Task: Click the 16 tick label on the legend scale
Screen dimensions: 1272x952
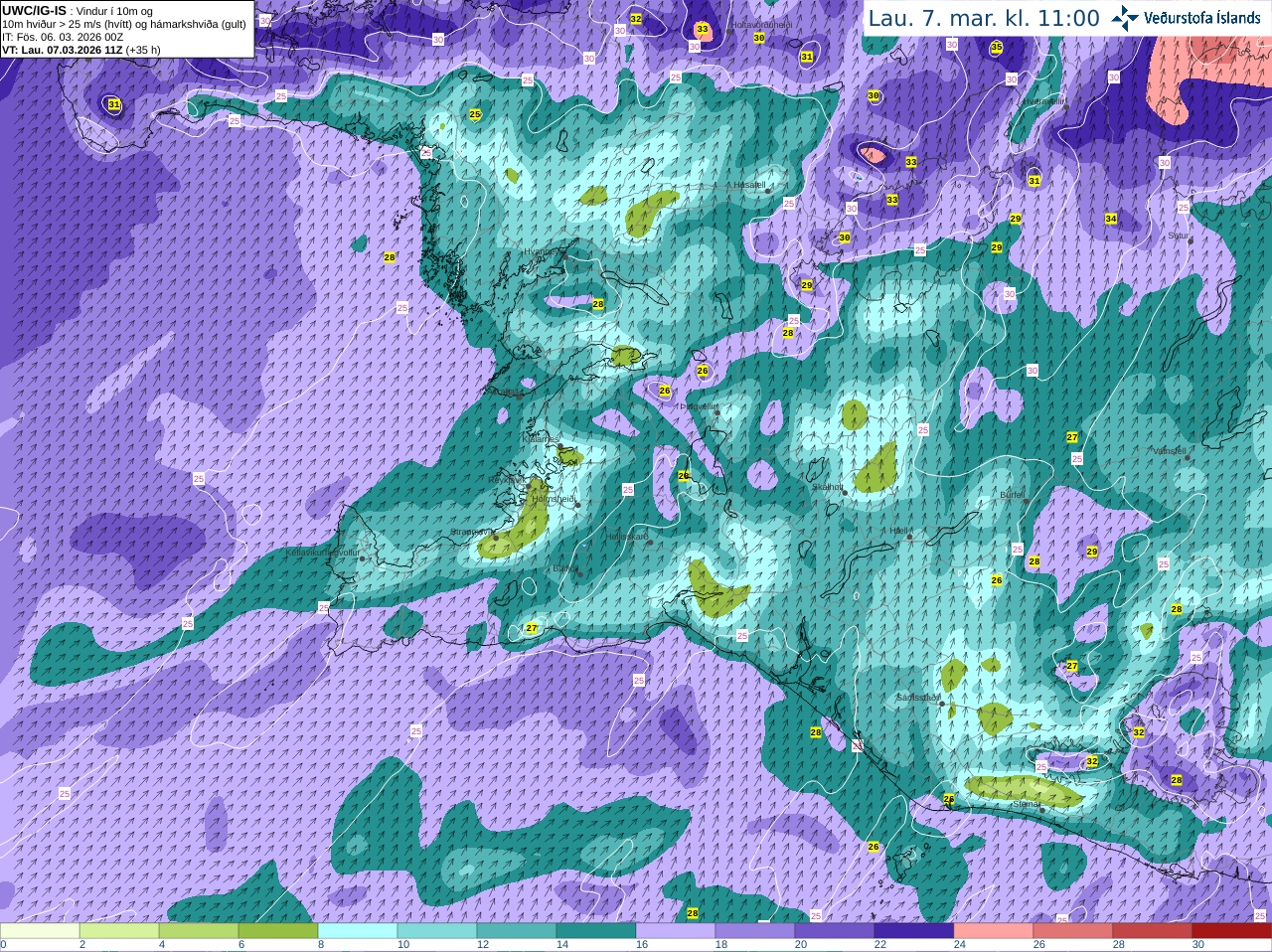Action: coord(642,945)
